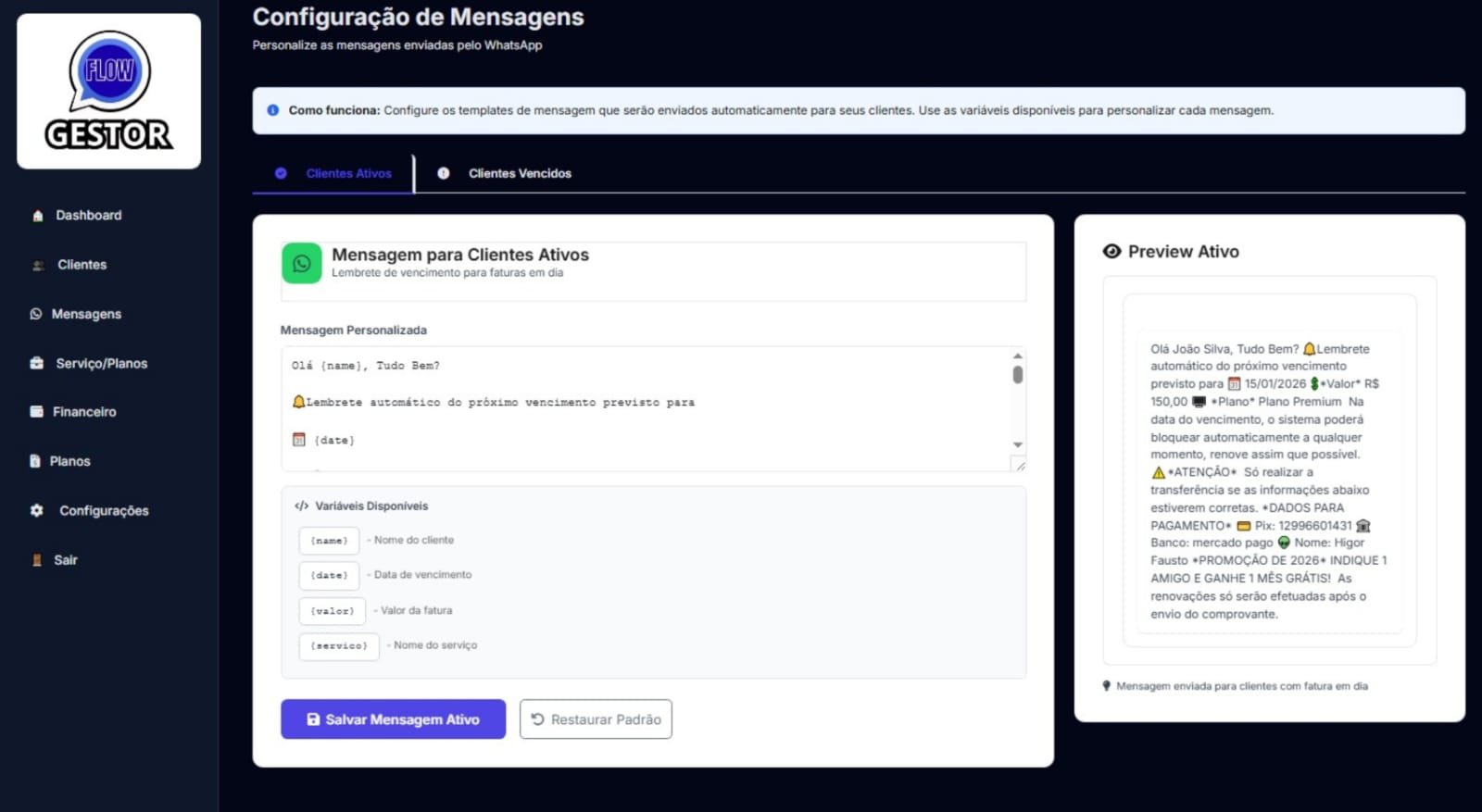
Task: Click the Dashboard home icon
Action: pos(38,216)
